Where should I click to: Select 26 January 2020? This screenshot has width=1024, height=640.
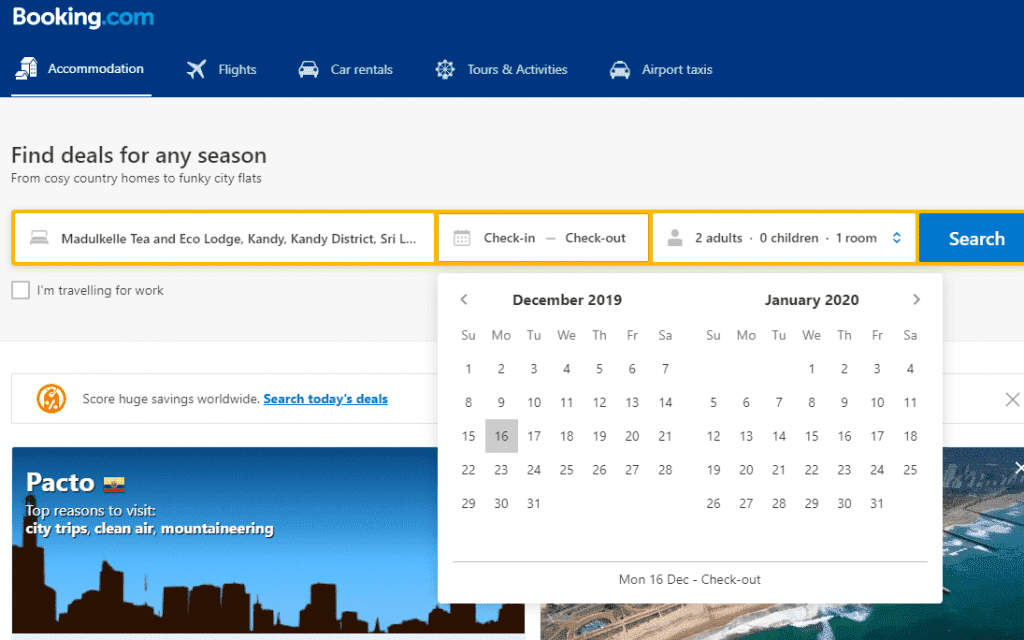(x=713, y=504)
